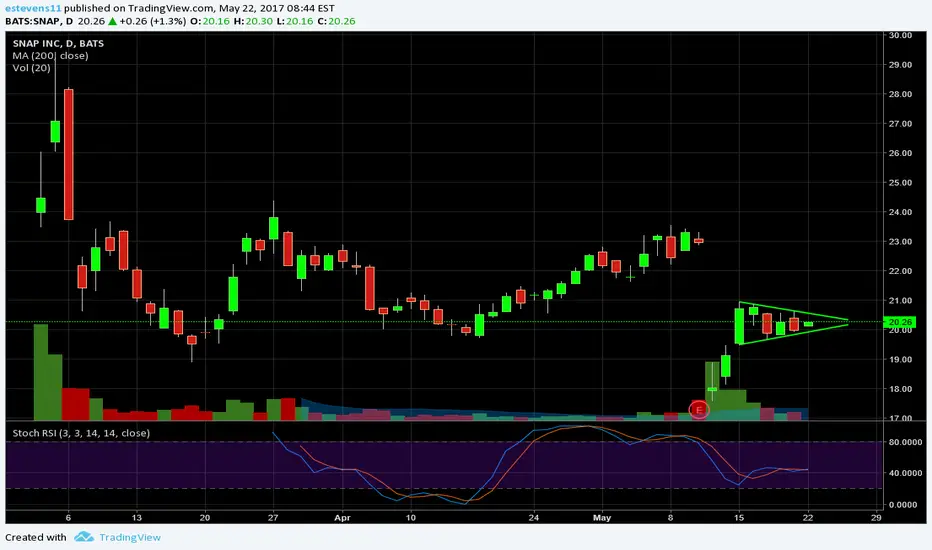Select the SNAP INC, D, BATS title

pos(58,43)
